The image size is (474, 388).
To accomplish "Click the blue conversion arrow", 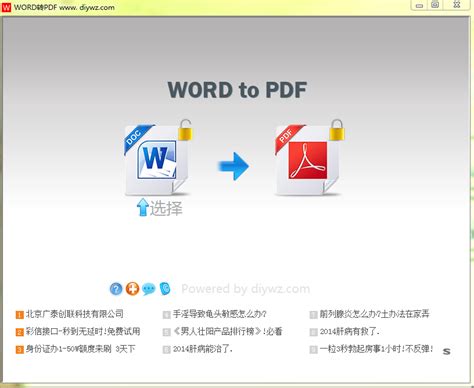I will pyautogui.click(x=233, y=166).
